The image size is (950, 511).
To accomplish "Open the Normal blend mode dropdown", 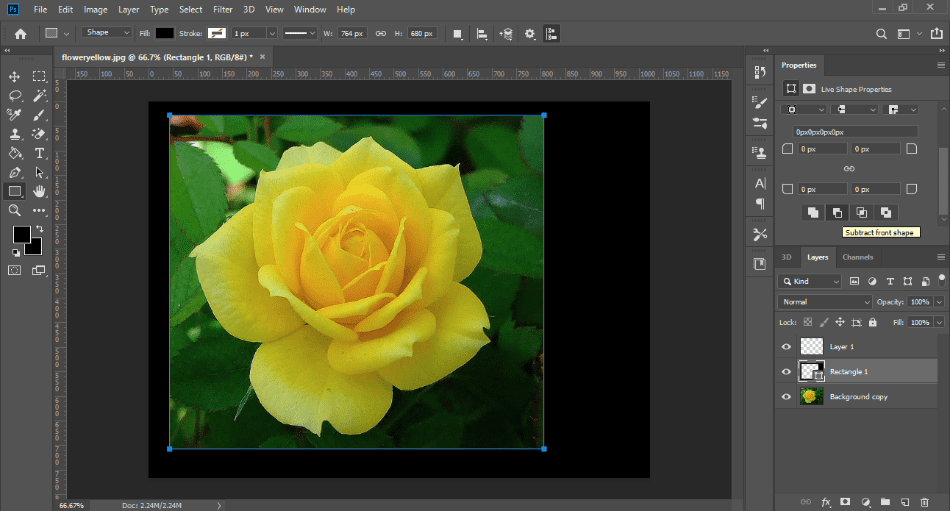I will click(824, 302).
